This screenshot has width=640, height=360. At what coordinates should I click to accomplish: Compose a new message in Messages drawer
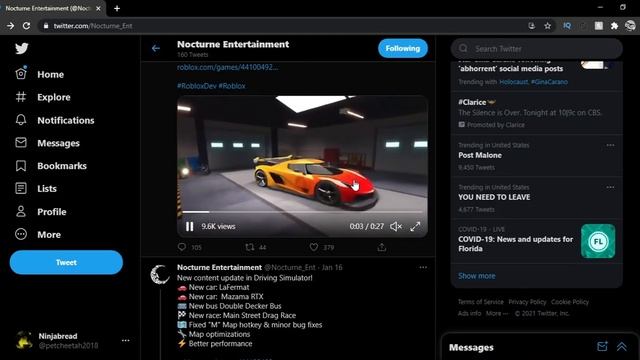click(602, 347)
